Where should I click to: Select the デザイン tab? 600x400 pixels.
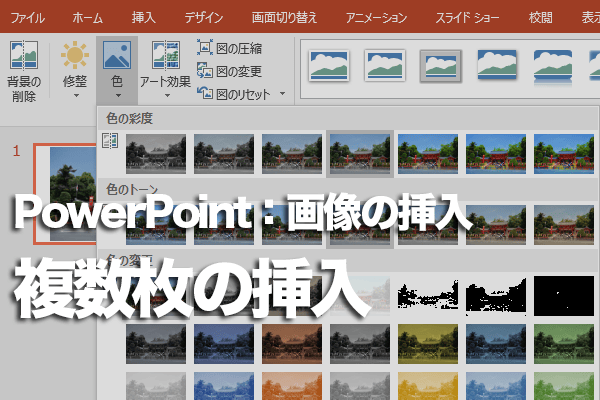pyautogui.click(x=204, y=17)
